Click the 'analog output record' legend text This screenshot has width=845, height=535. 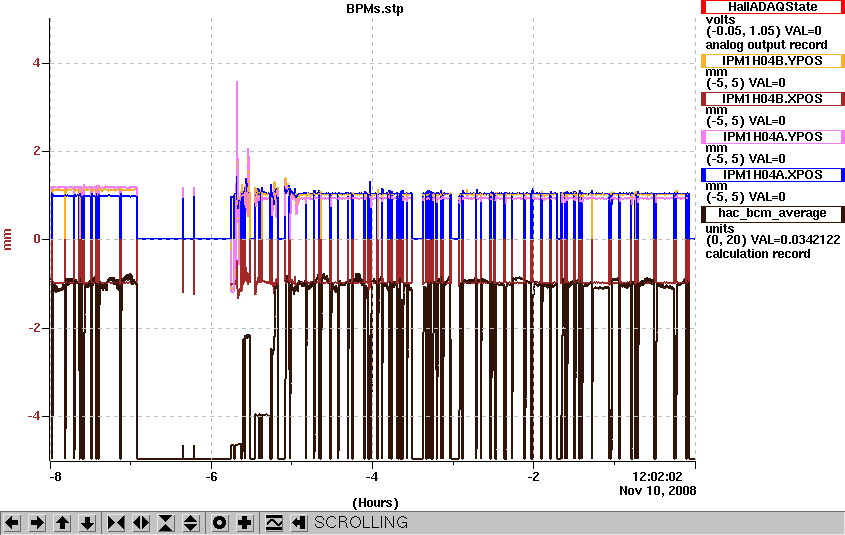pyautogui.click(x=766, y=45)
